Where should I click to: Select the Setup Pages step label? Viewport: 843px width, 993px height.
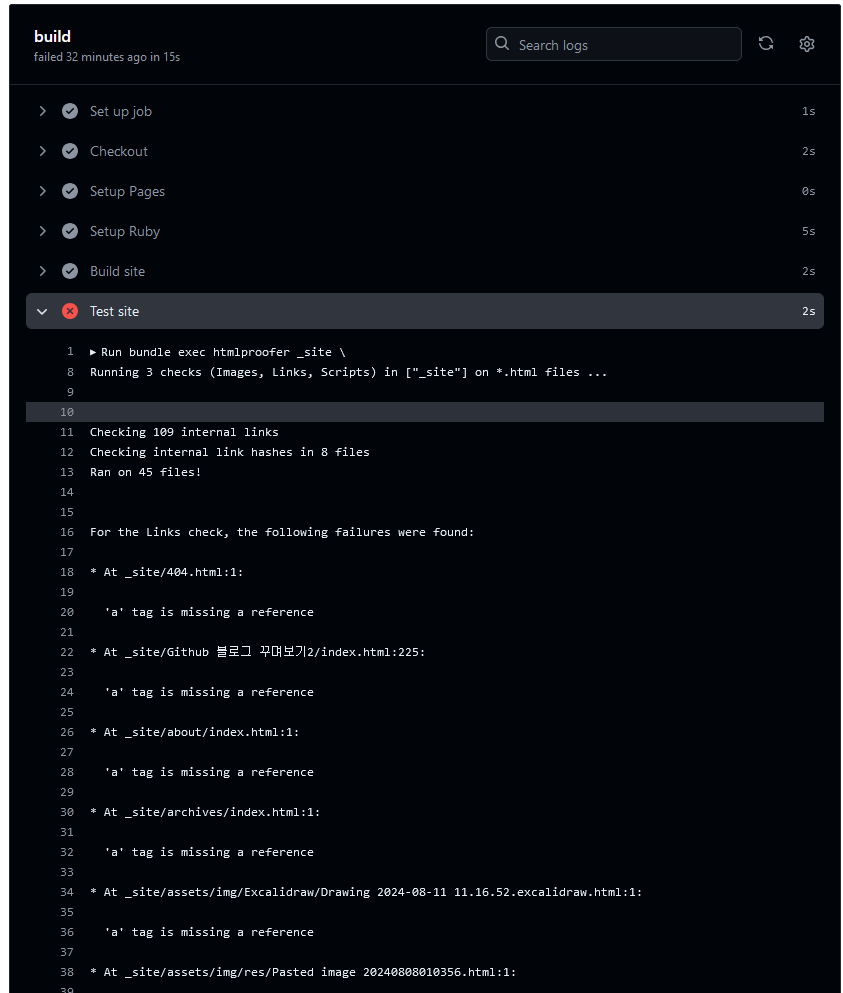tap(127, 191)
